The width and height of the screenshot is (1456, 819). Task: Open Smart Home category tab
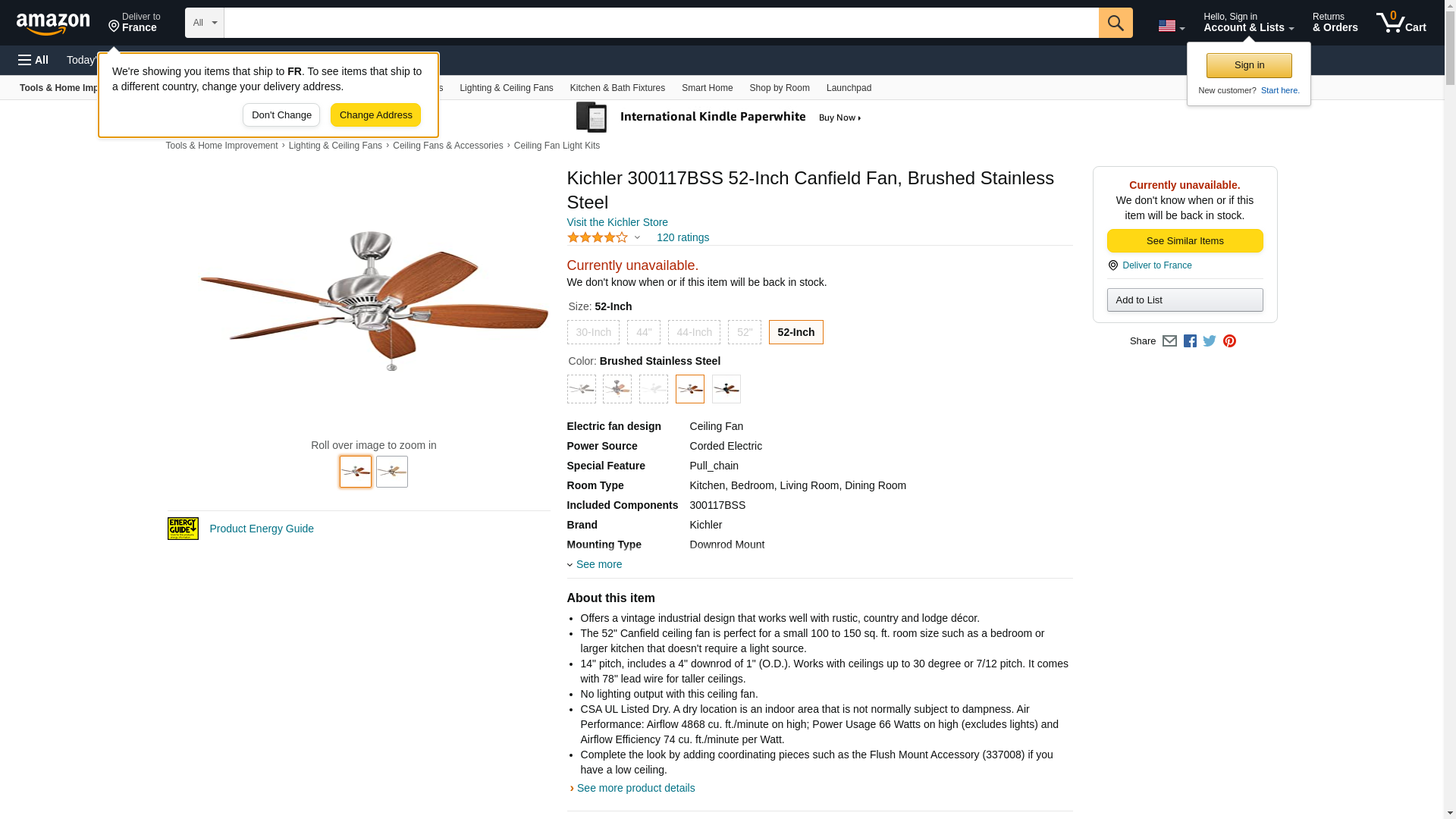click(707, 88)
